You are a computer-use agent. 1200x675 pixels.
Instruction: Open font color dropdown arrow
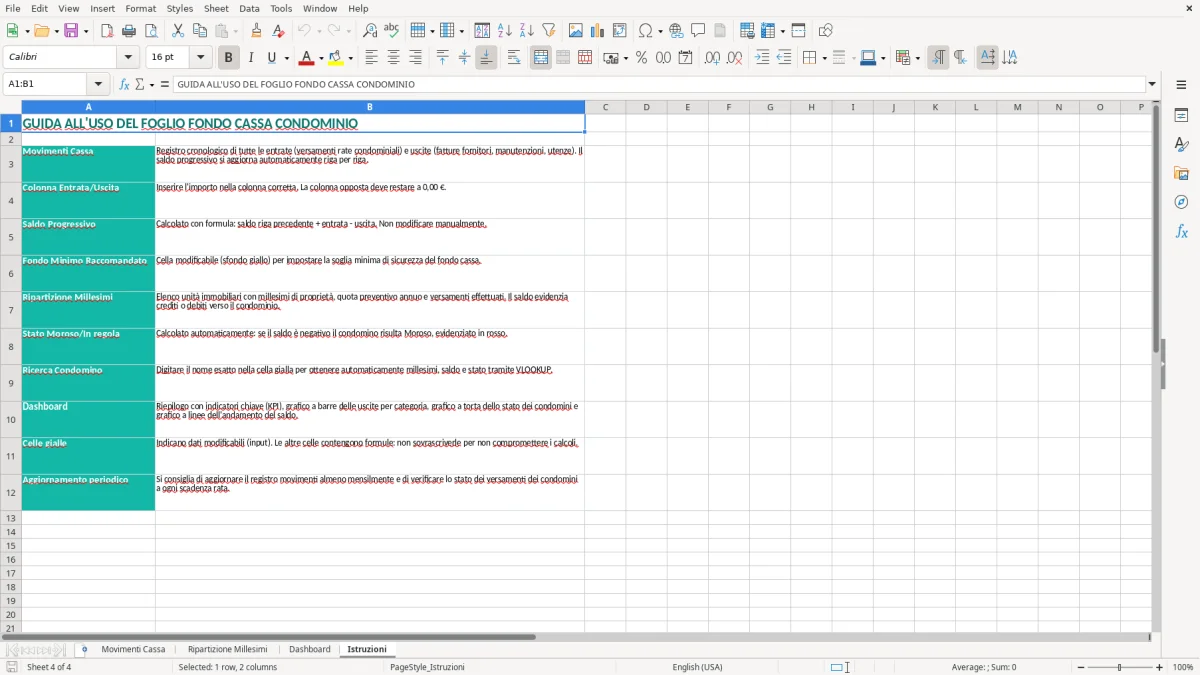click(x=320, y=58)
